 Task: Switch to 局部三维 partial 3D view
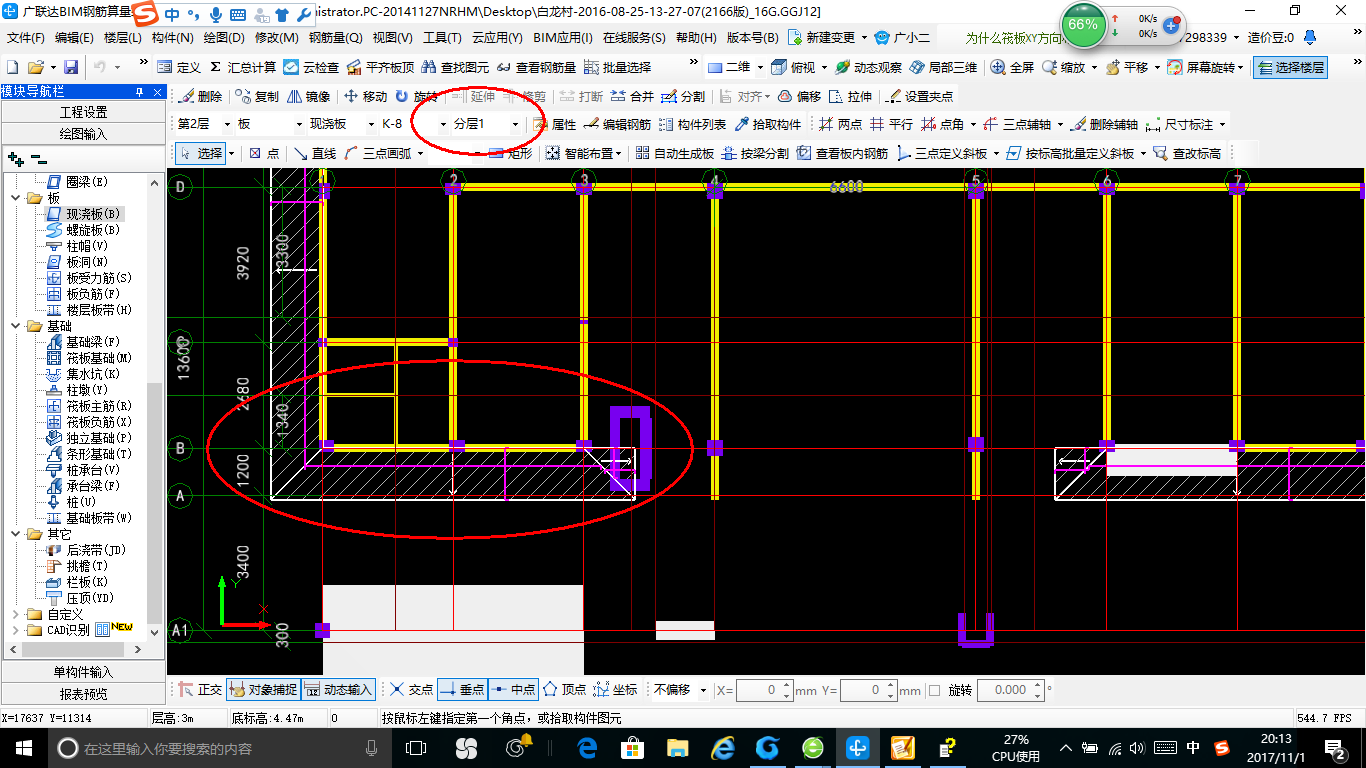[943, 67]
